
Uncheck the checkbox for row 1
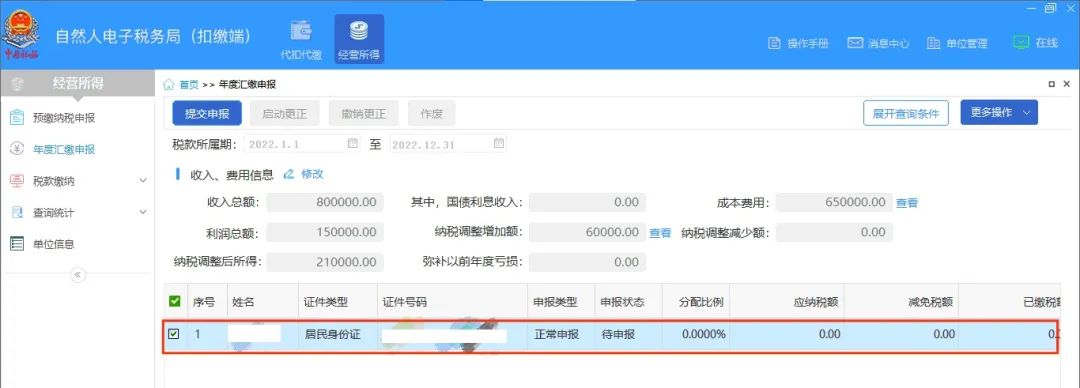pyautogui.click(x=174, y=334)
